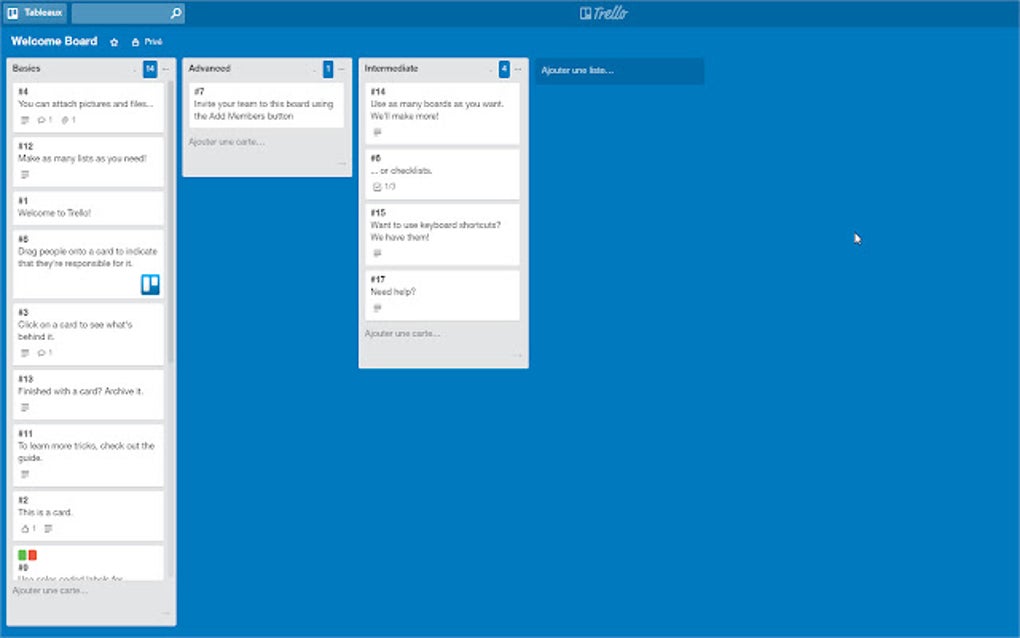This screenshot has width=1020, height=638.
Task: Click the paperclip attachment icon on card #4
Action: click(65, 120)
